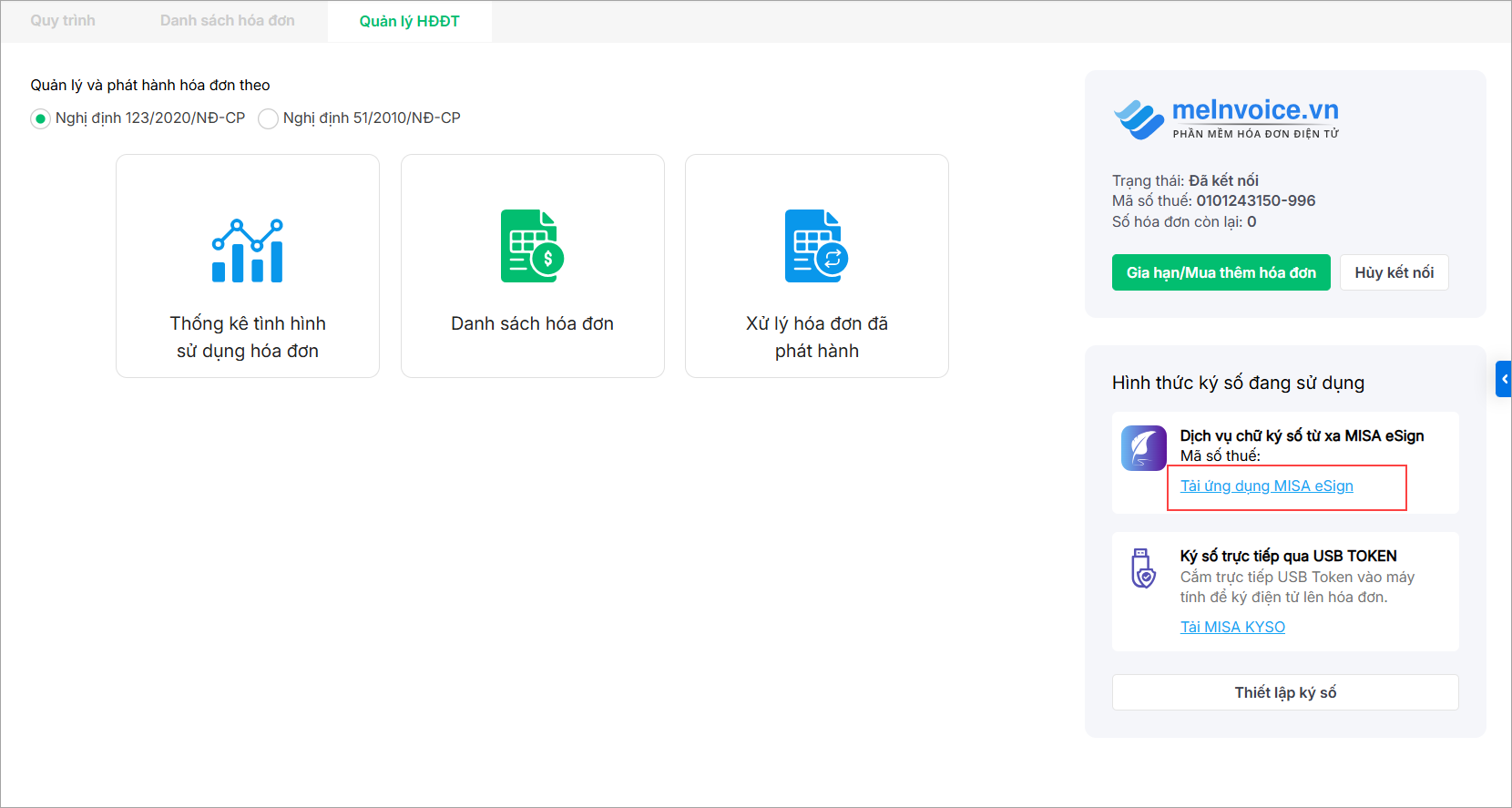The height and width of the screenshot is (808, 1512).
Task: Click Gia hạn/Mua thêm hóa đơn button
Action: (1221, 272)
